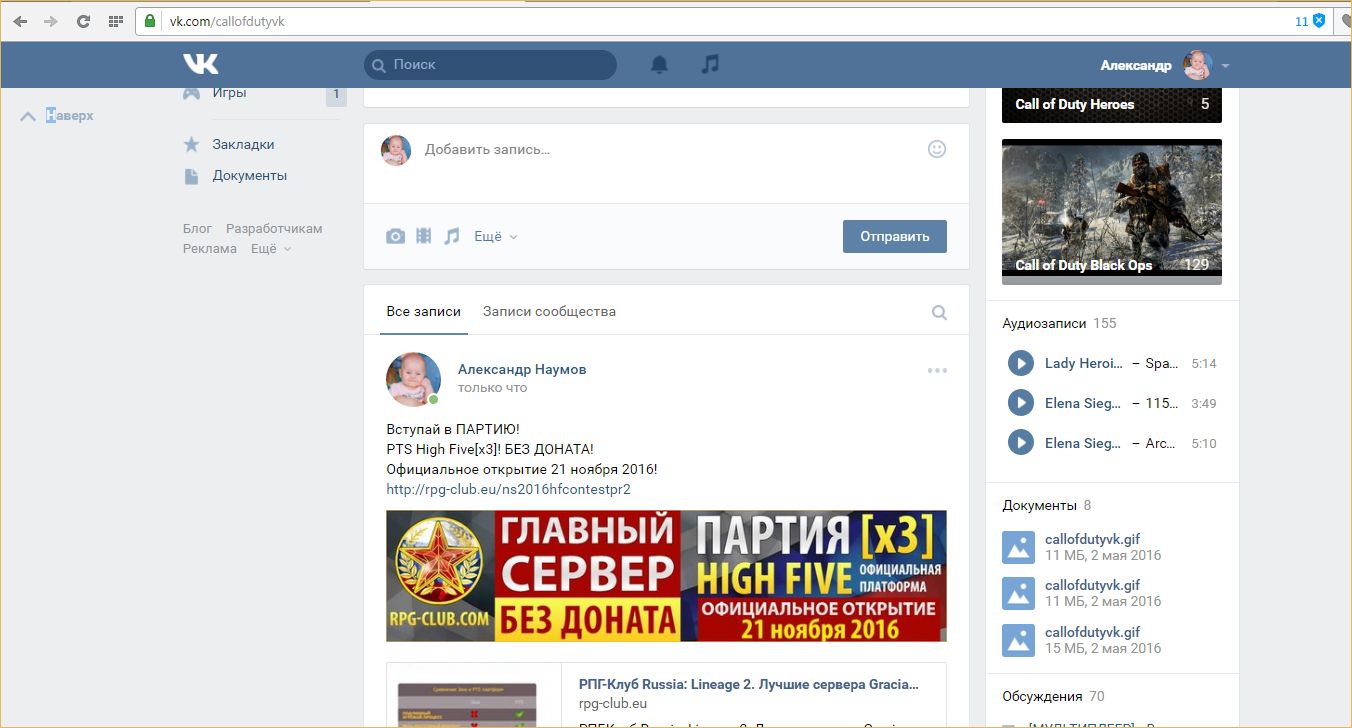Viewport: 1352px width, 728px height.
Task: Click the post timestamp только что
Action: coord(492,388)
